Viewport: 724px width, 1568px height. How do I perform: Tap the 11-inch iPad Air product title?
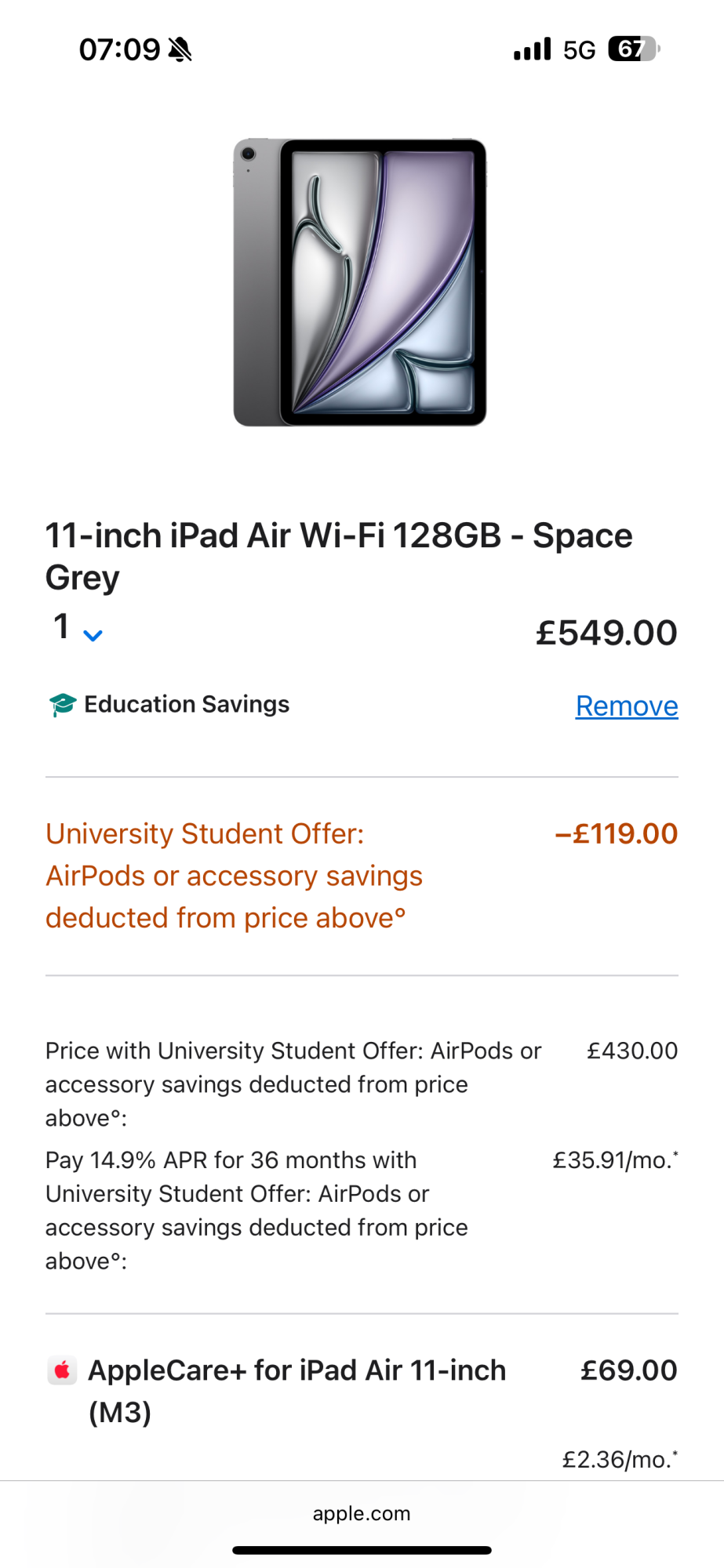point(339,556)
